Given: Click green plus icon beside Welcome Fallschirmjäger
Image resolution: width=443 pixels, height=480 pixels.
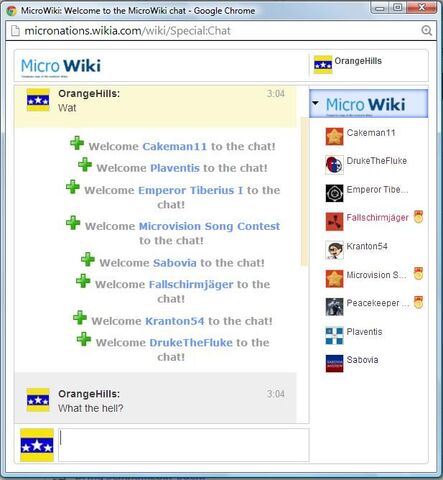Looking at the screenshot, I should coord(83,281).
